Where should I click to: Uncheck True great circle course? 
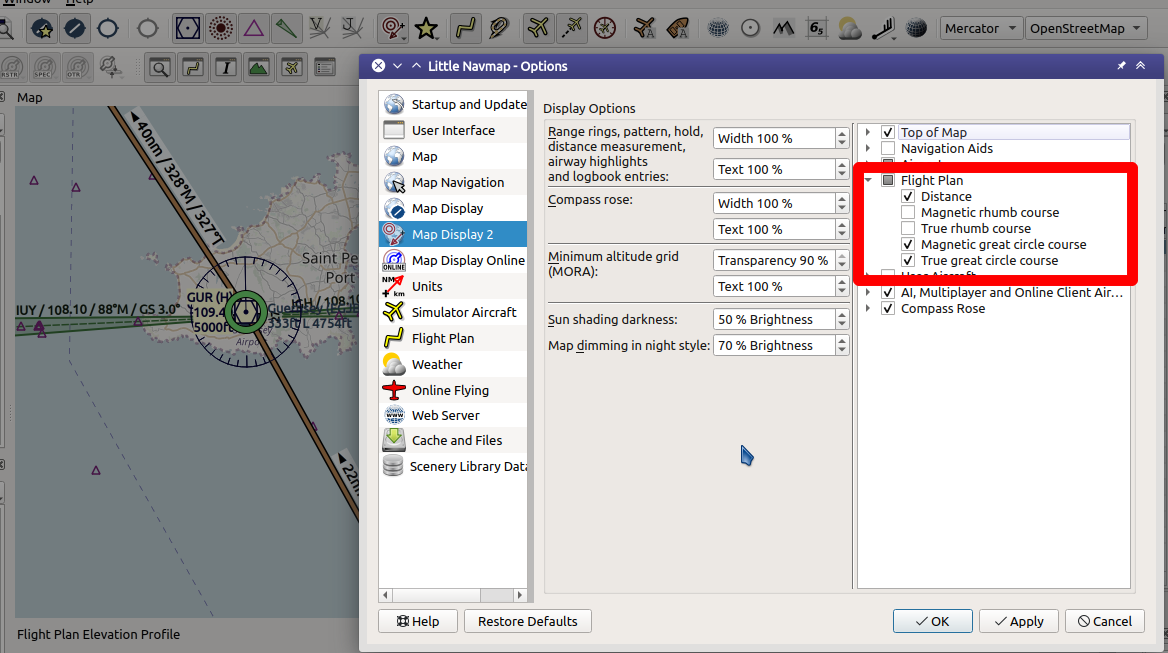tap(908, 261)
